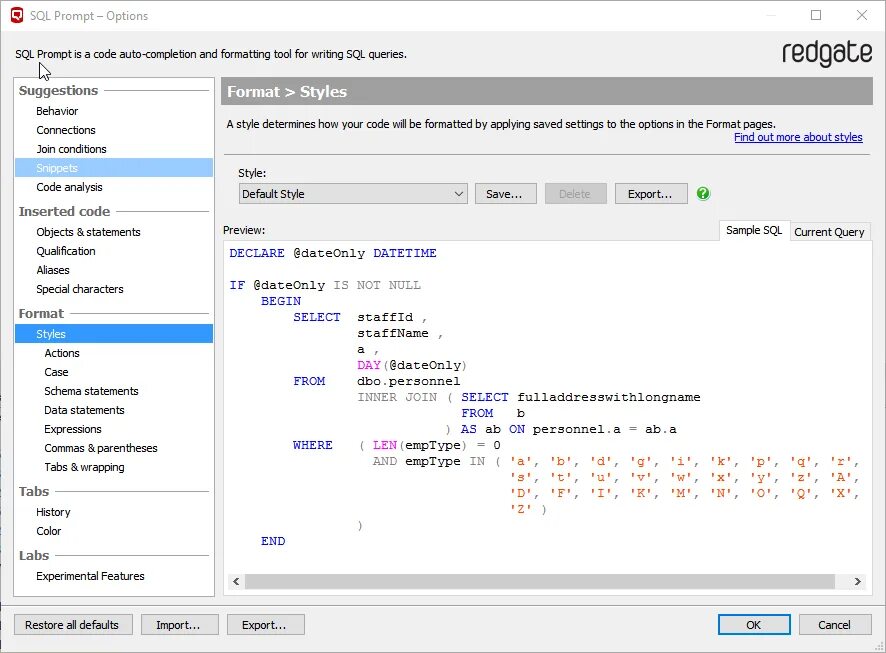This screenshot has height=653, width=886.
Task: Select Qualification under Inserted code
Action: pyautogui.click(x=66, y=251)
